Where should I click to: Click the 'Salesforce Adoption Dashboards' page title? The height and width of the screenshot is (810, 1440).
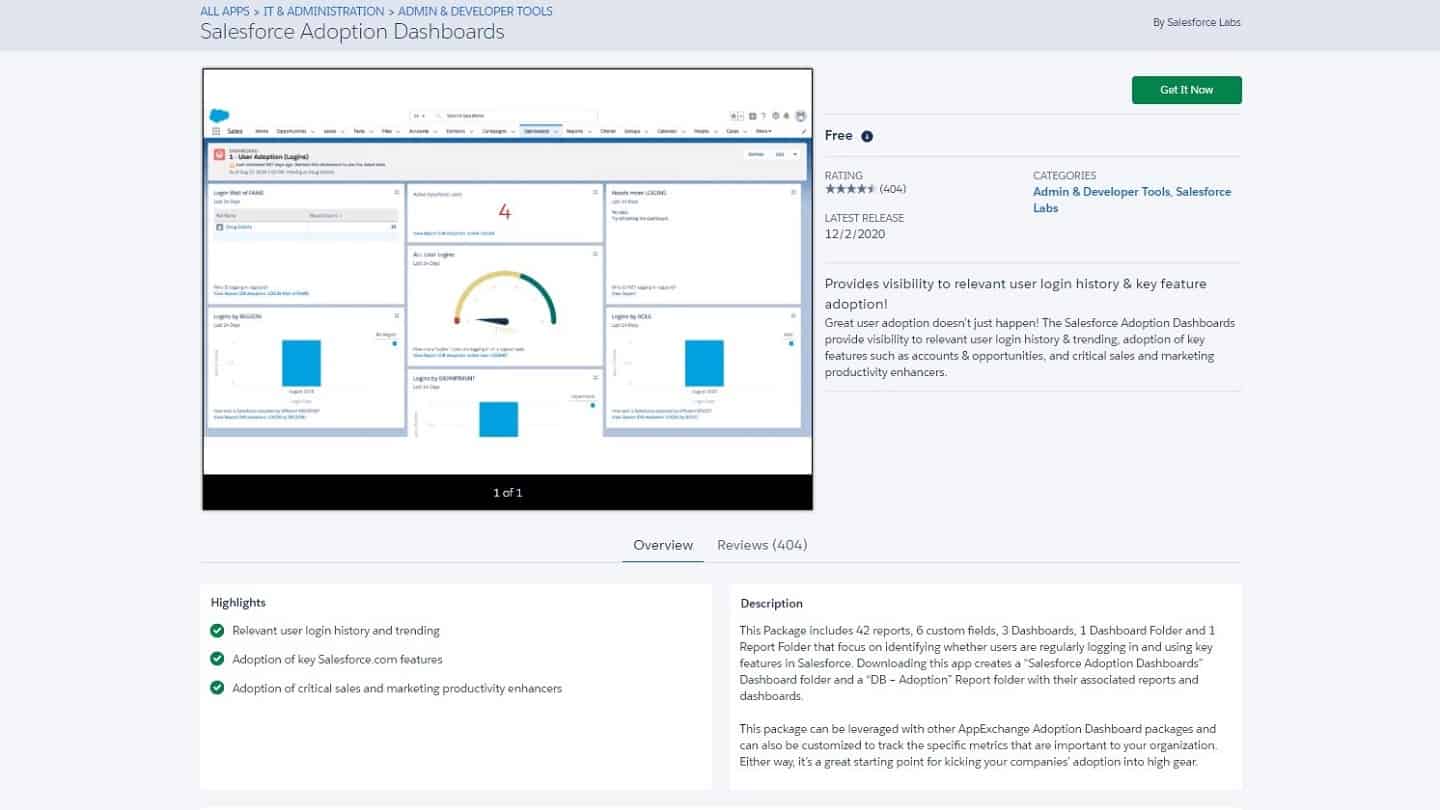(x=352, y=31)
